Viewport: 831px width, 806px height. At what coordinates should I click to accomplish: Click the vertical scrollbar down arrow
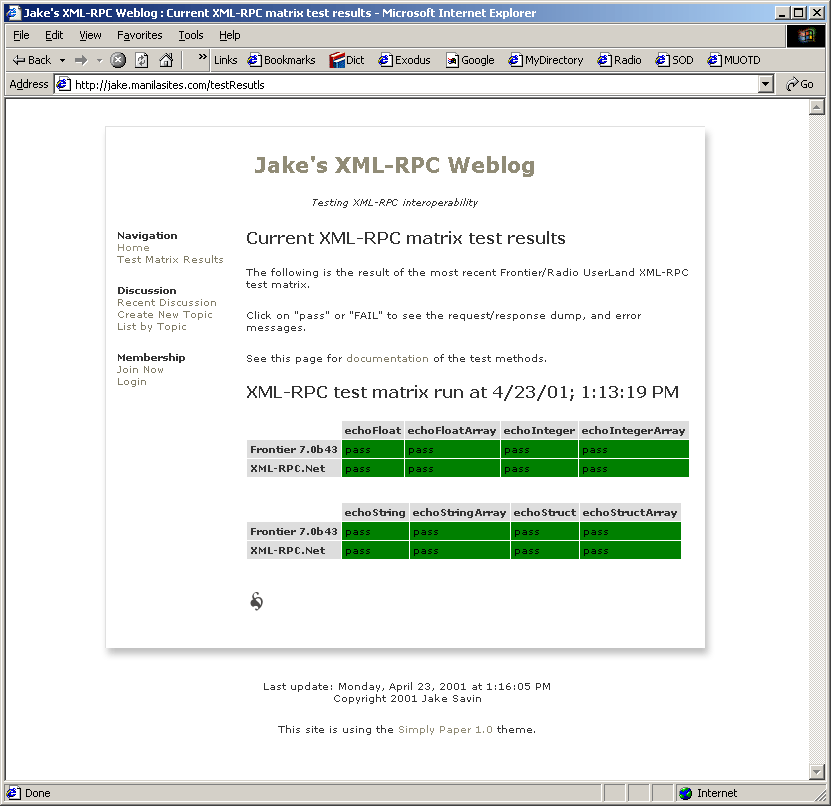tap(816, 772)
